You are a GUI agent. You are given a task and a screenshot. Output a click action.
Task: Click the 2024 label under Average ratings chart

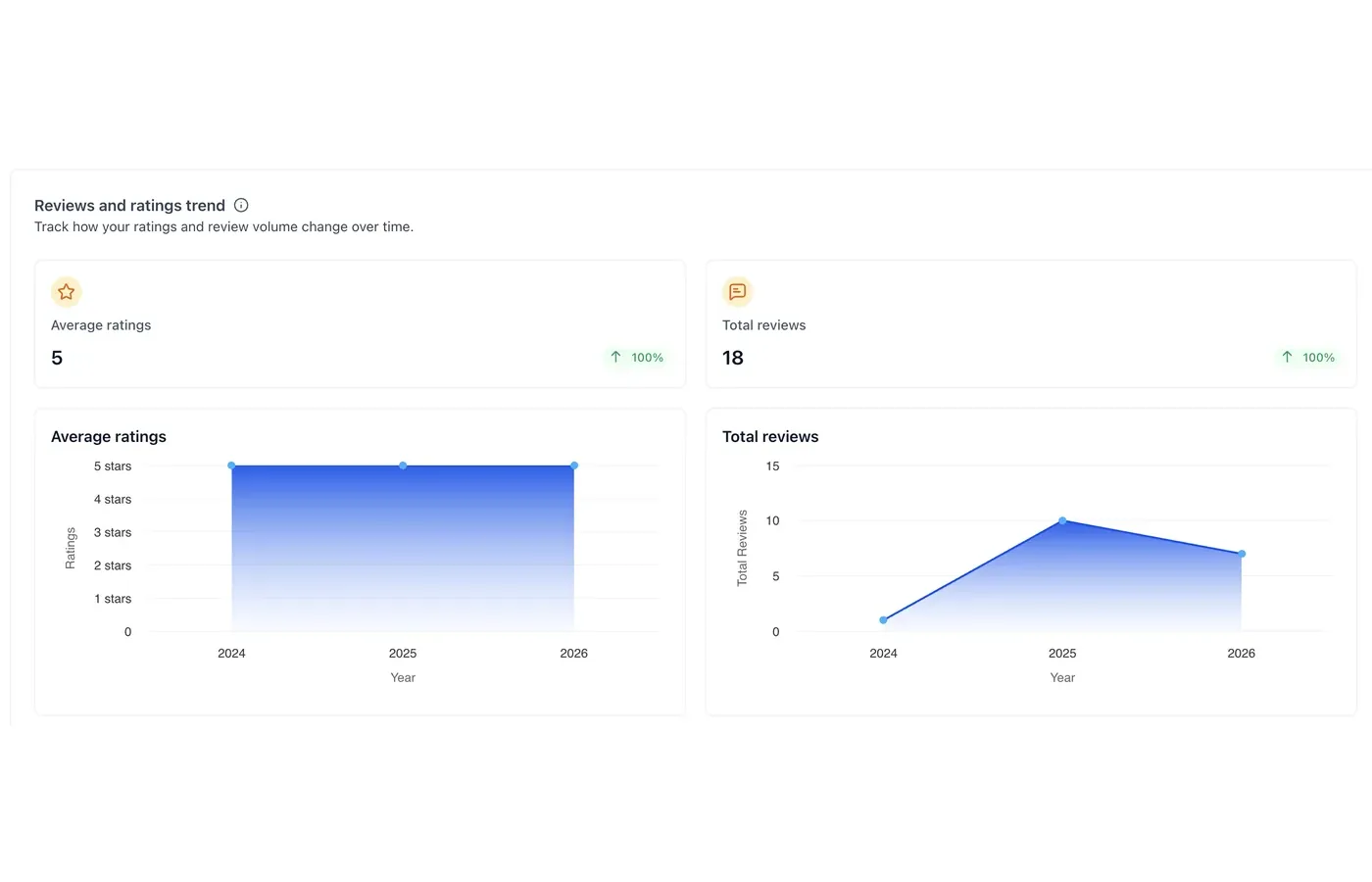coord(231,654)
